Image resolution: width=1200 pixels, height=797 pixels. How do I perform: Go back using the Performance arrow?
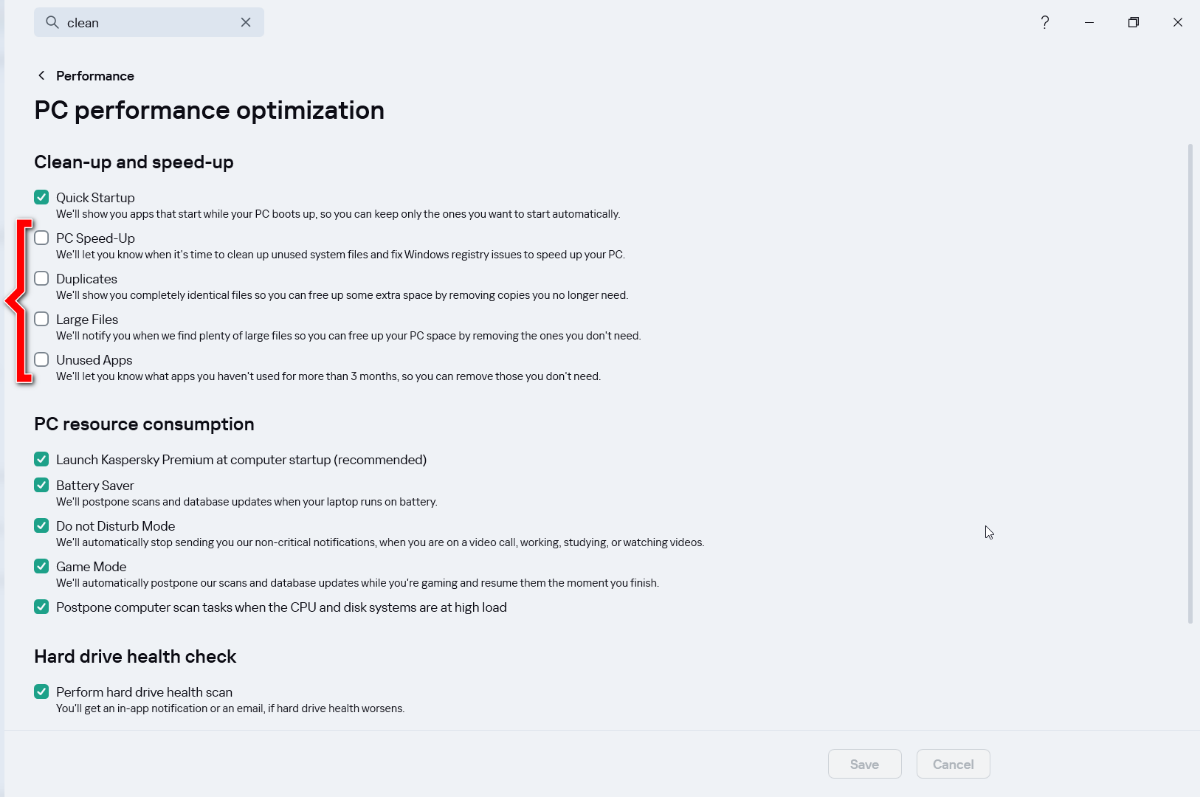click(41, 76)
